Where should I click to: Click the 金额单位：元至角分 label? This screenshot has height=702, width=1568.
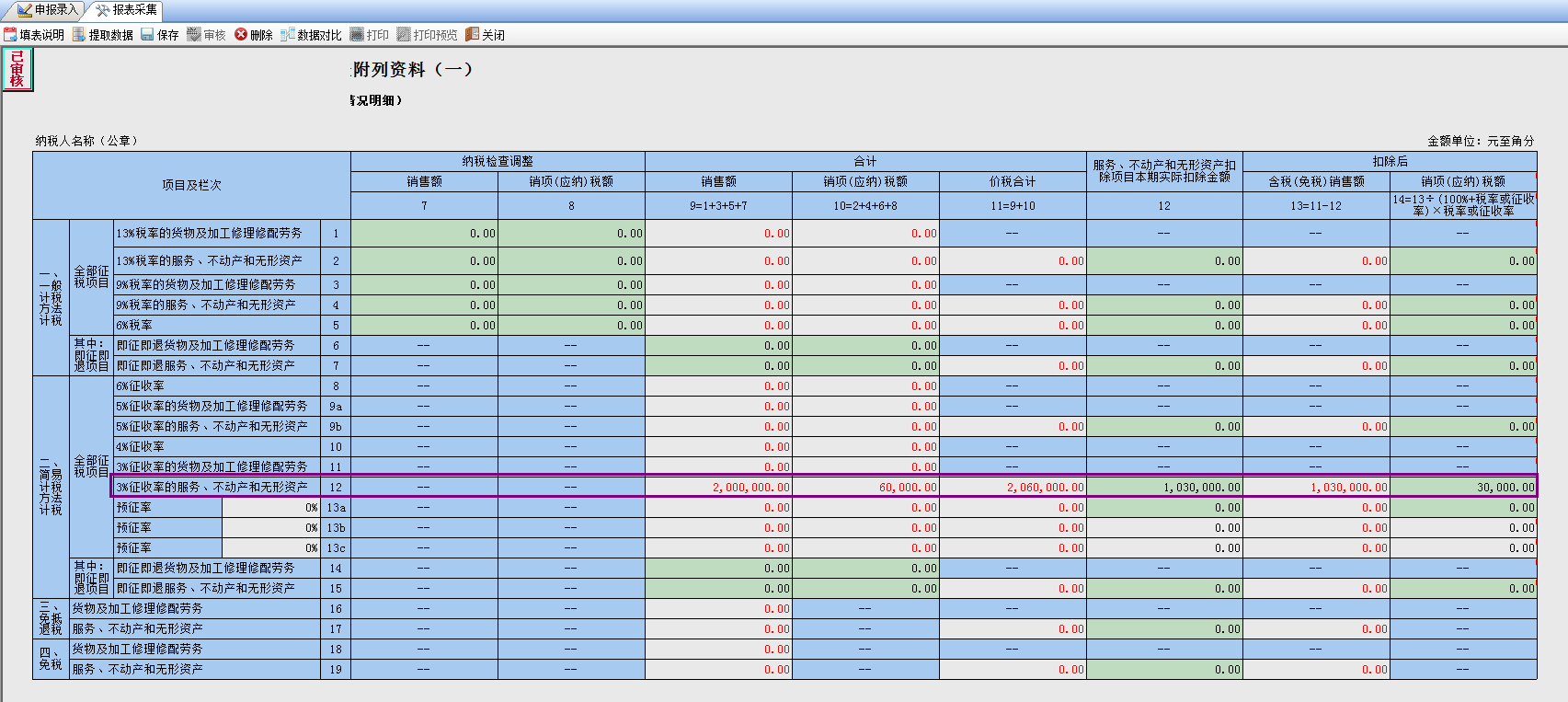(1481, 141)
